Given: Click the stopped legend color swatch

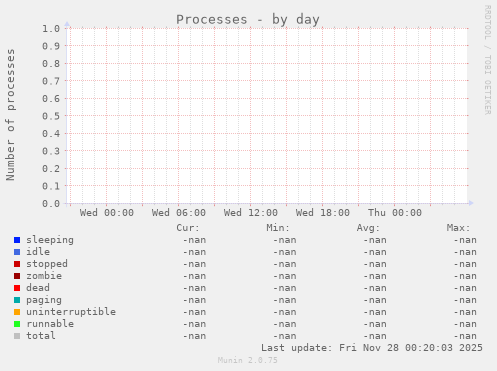Looking at the screenshot, I should [x=17, y=264].
